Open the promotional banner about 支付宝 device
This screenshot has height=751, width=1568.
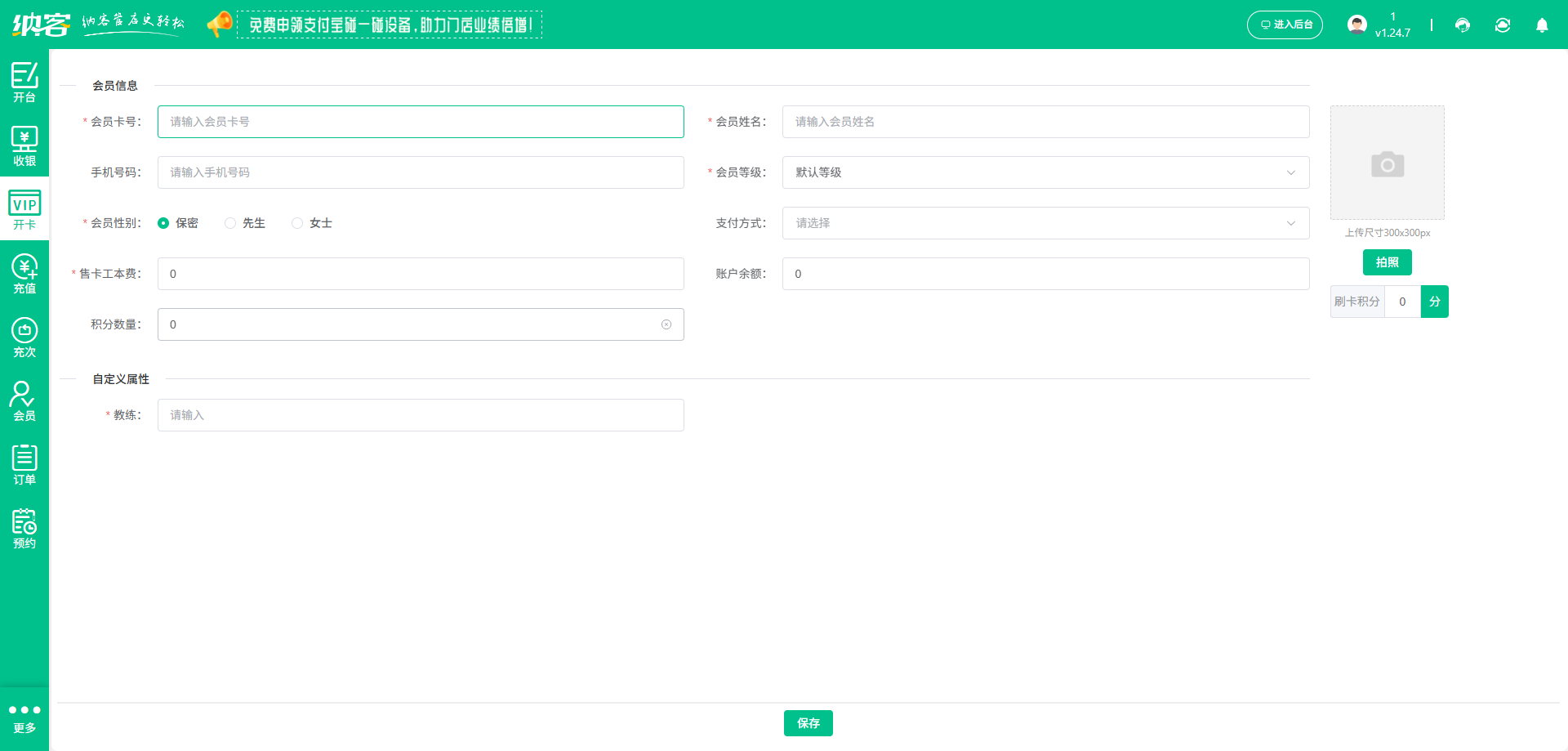coord(390,25)
